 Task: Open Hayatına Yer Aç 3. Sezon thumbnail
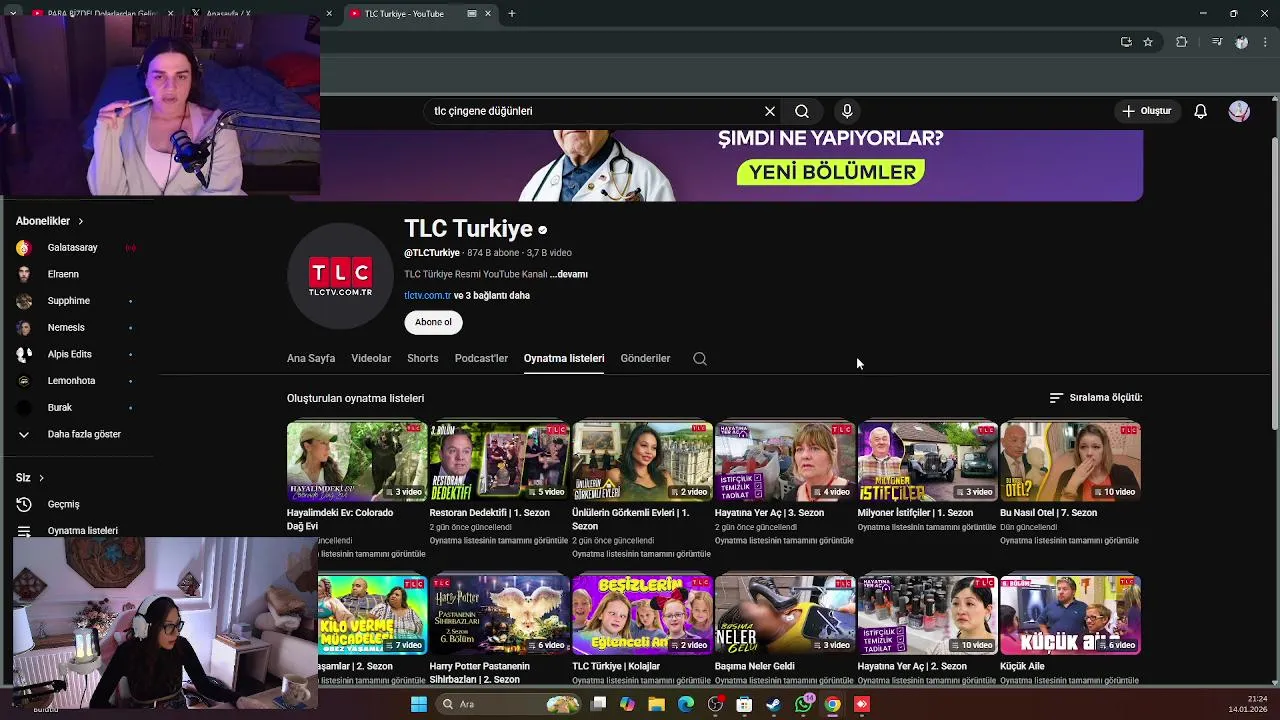tap(785, 461)
